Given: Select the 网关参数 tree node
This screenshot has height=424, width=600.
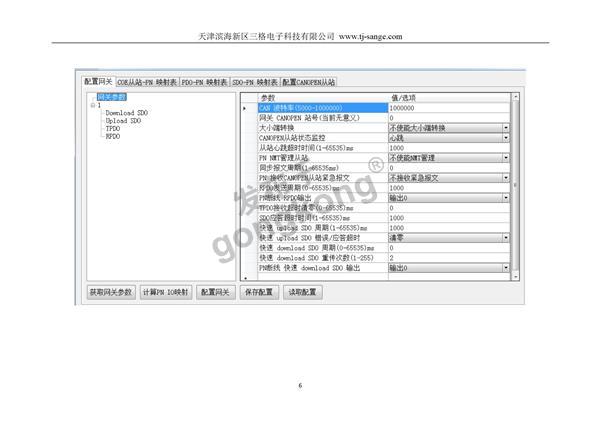Looking at the screenshot, I should click(111, 97).
